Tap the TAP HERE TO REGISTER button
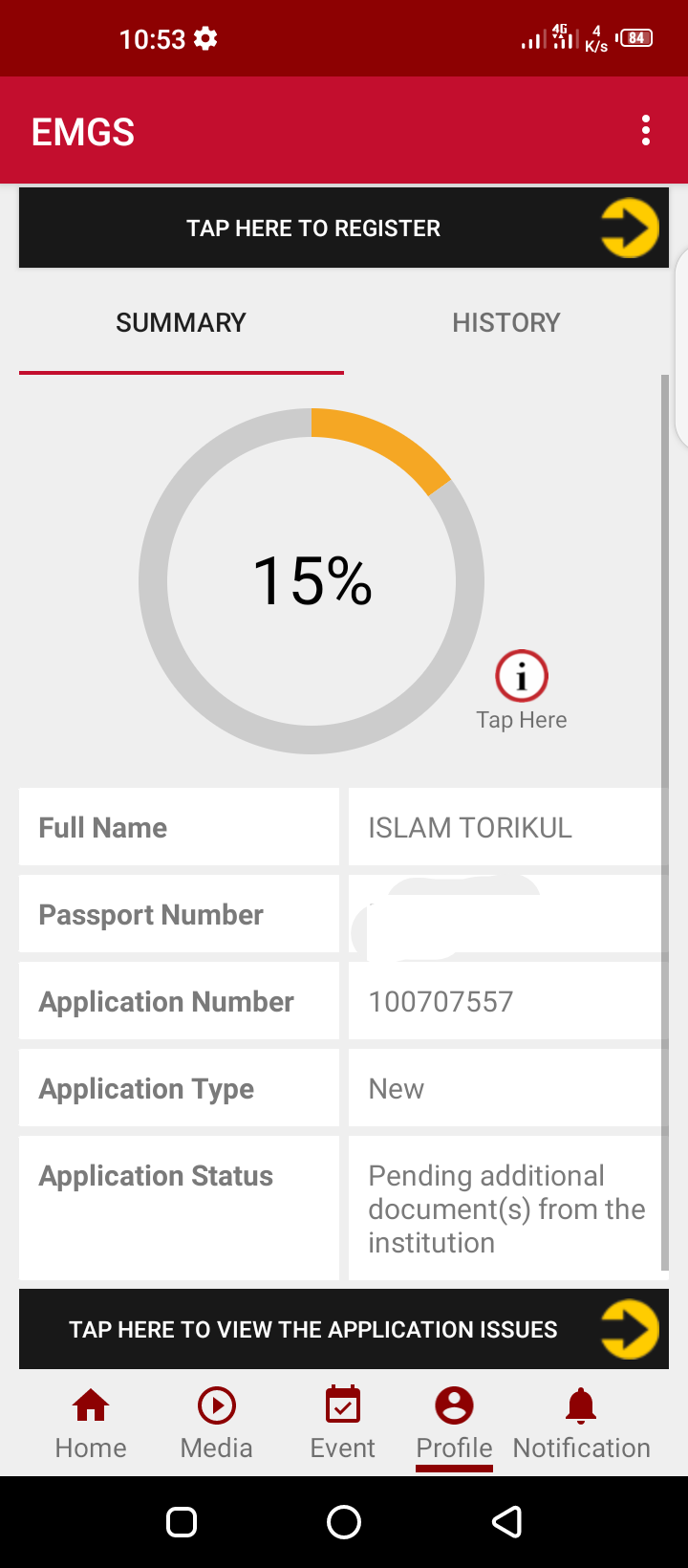 (313, 229)
